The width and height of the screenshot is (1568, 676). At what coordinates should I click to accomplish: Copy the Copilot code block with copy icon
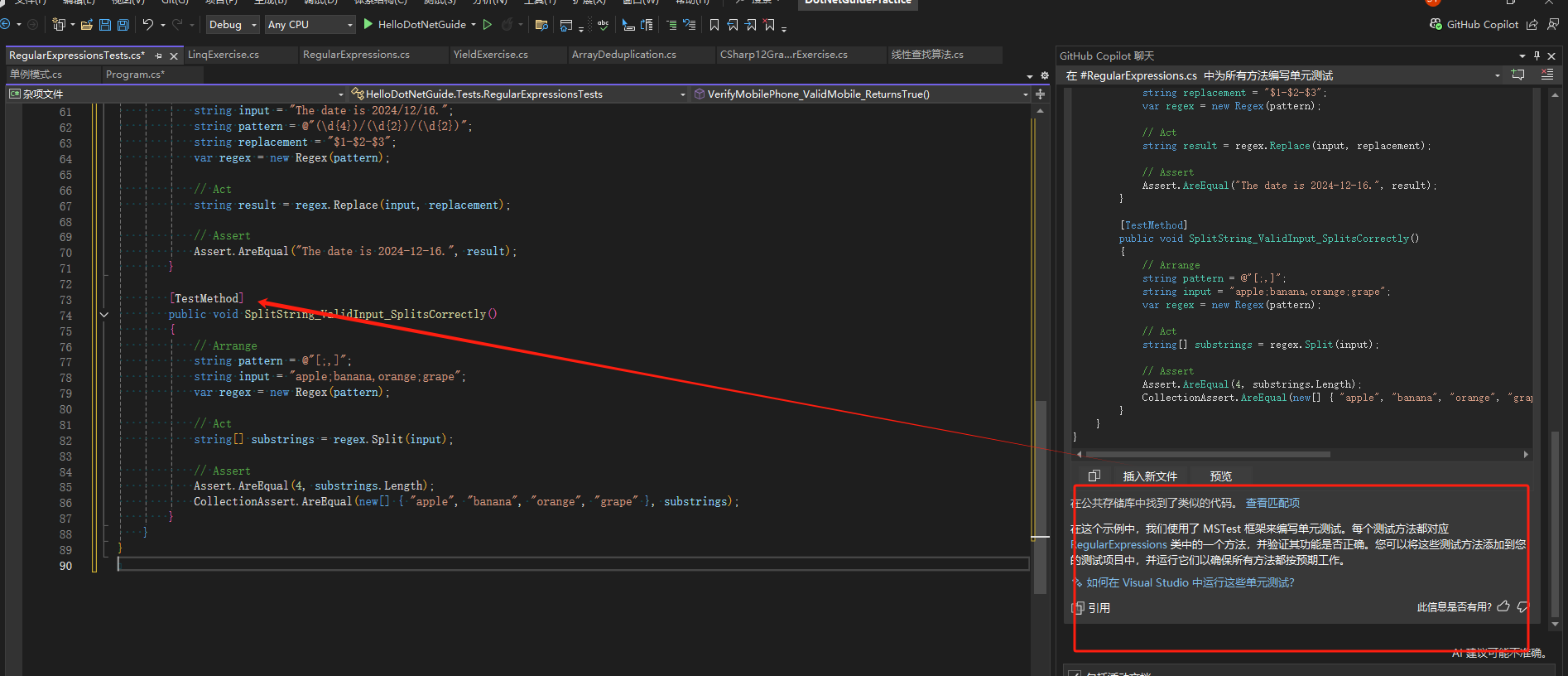point(1094,476)
